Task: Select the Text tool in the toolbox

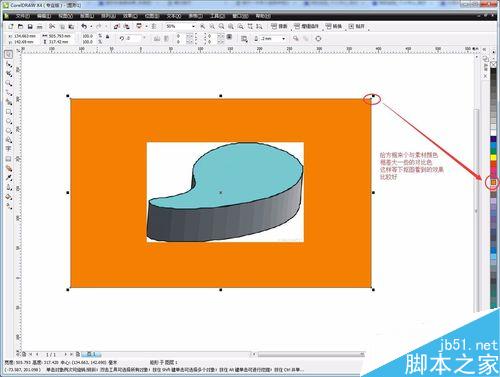Action: pos(9,149)
